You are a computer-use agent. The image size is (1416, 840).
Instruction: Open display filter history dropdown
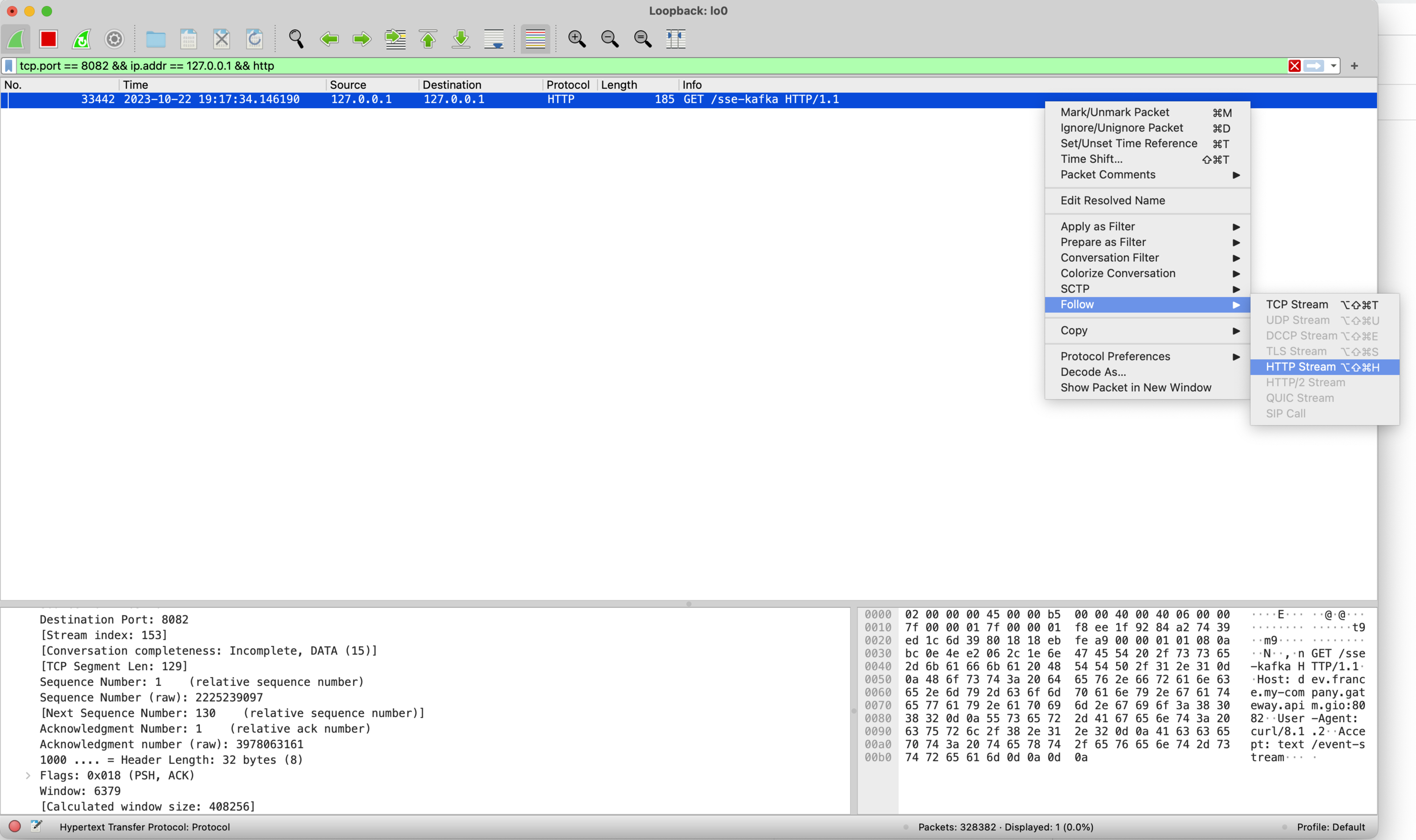click(1334, 66)
